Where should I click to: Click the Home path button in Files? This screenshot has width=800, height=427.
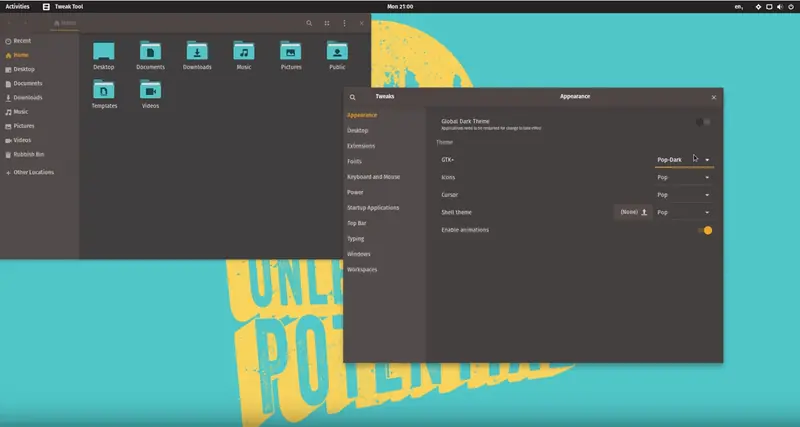[x=65, y=23]
